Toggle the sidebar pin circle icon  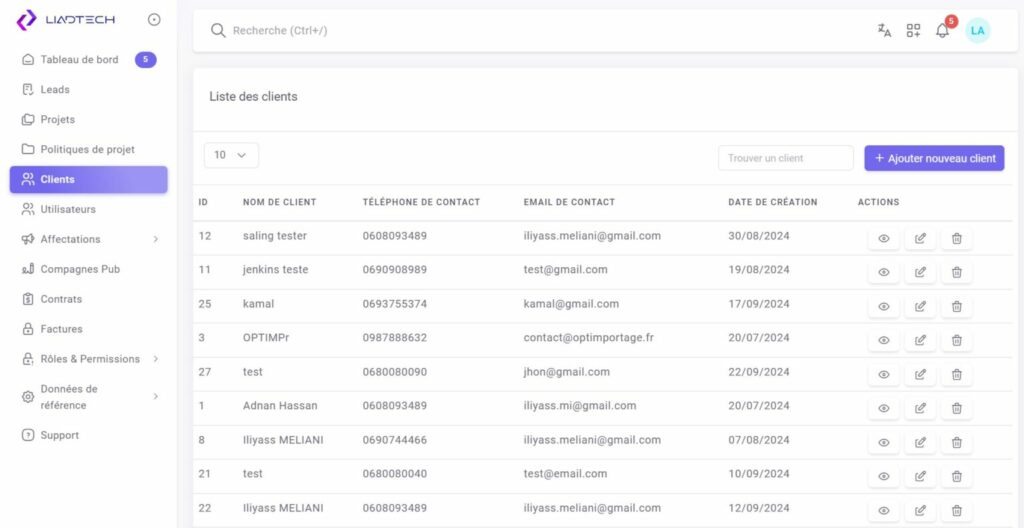tap(154, 19)
